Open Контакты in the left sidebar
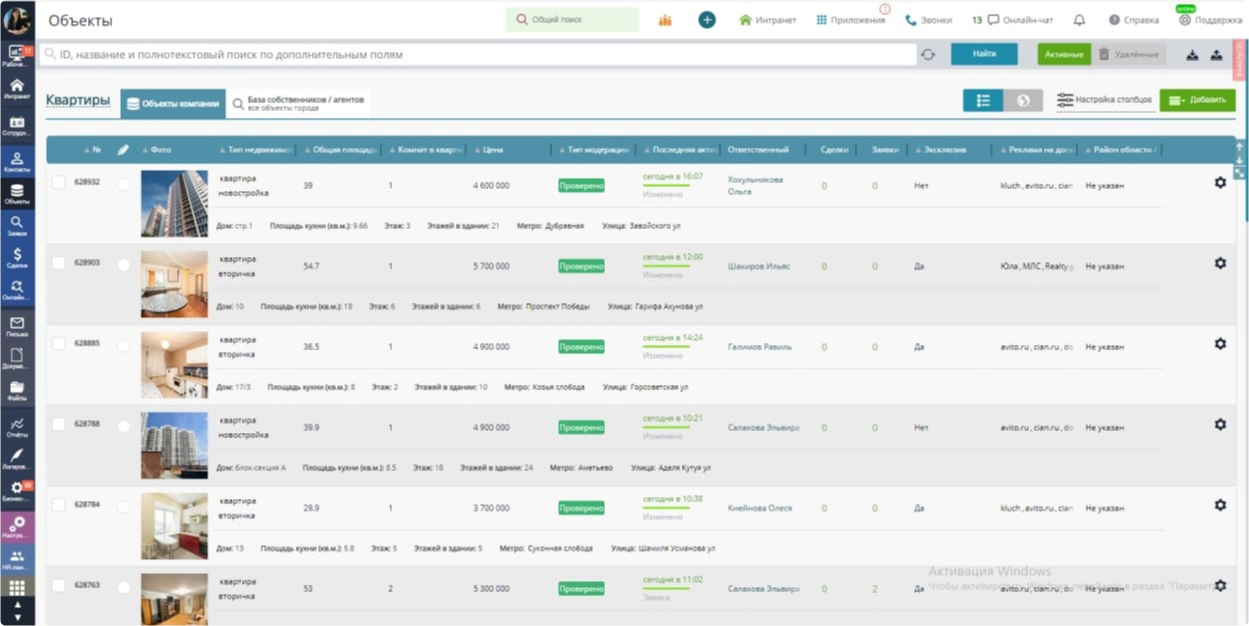The height and width of the screenshot is (626, 1249). [x=17, y=162]
